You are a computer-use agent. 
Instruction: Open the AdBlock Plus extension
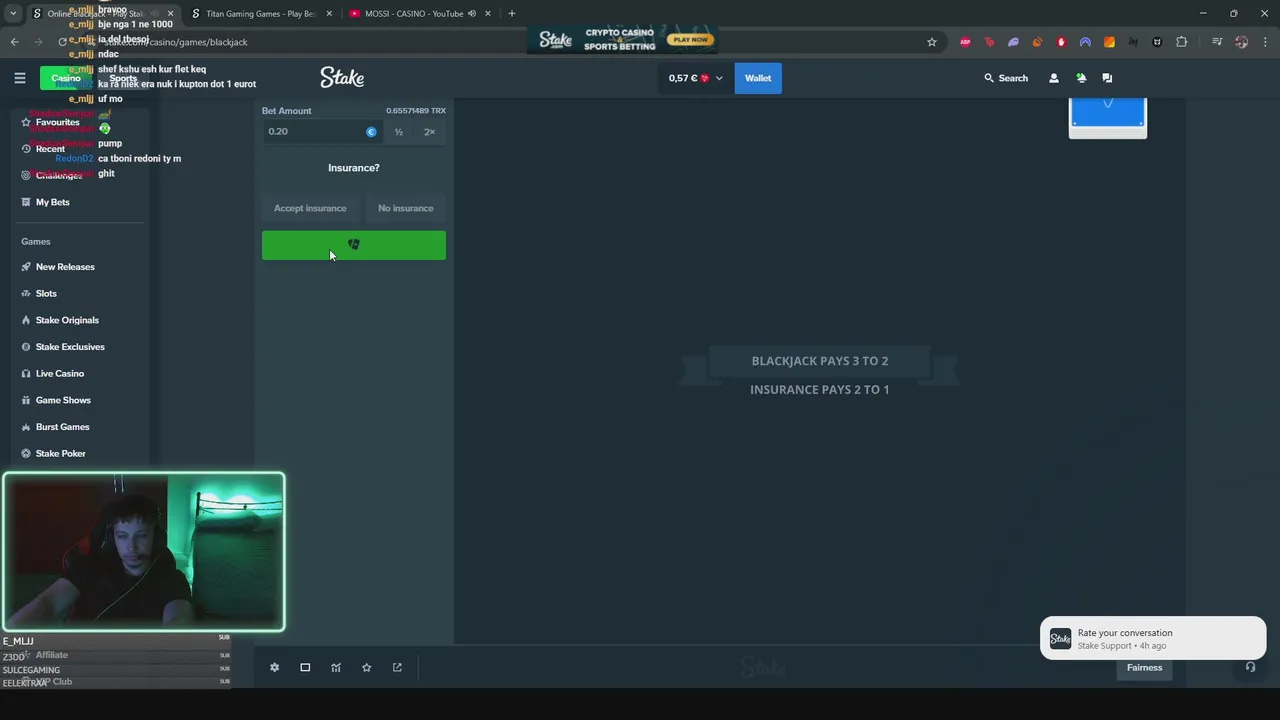click(965, 42)
